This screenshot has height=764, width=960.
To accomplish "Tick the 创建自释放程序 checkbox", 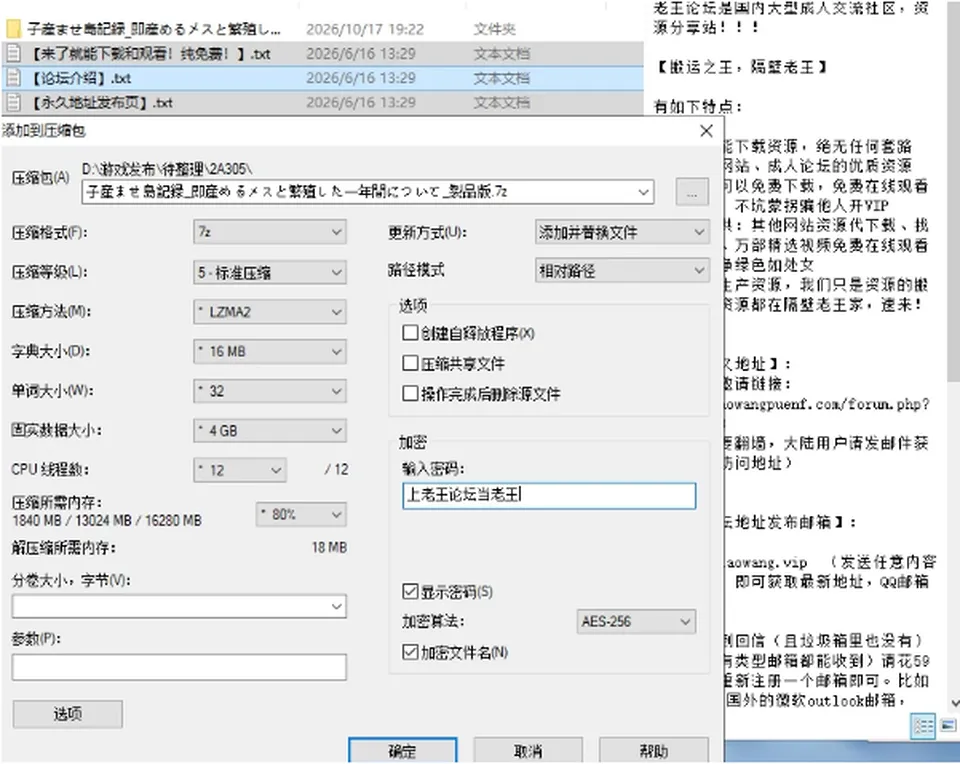I will pyautogui.click(x=410, y=333).
